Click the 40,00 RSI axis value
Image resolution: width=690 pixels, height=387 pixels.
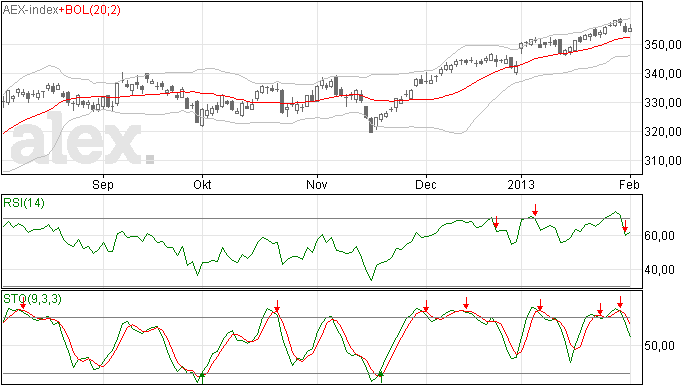pos(659,270)
